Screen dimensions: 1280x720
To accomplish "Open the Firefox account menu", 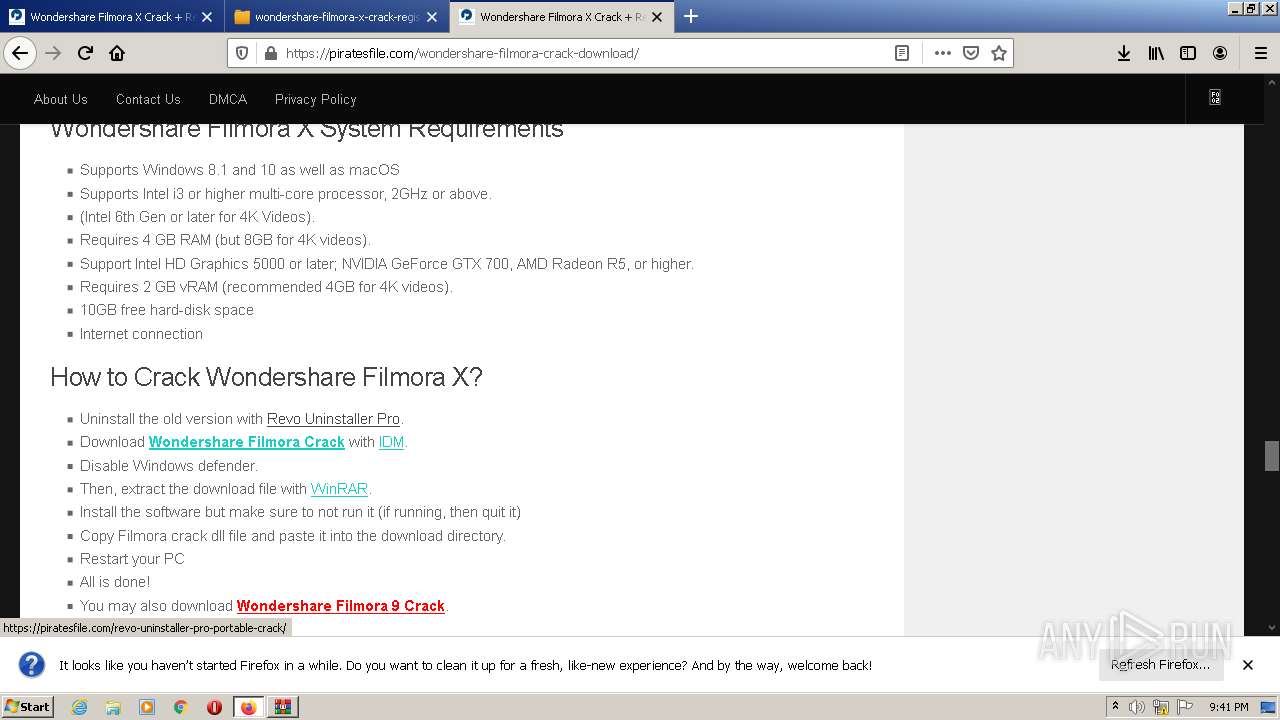I will pos(1220,53).
